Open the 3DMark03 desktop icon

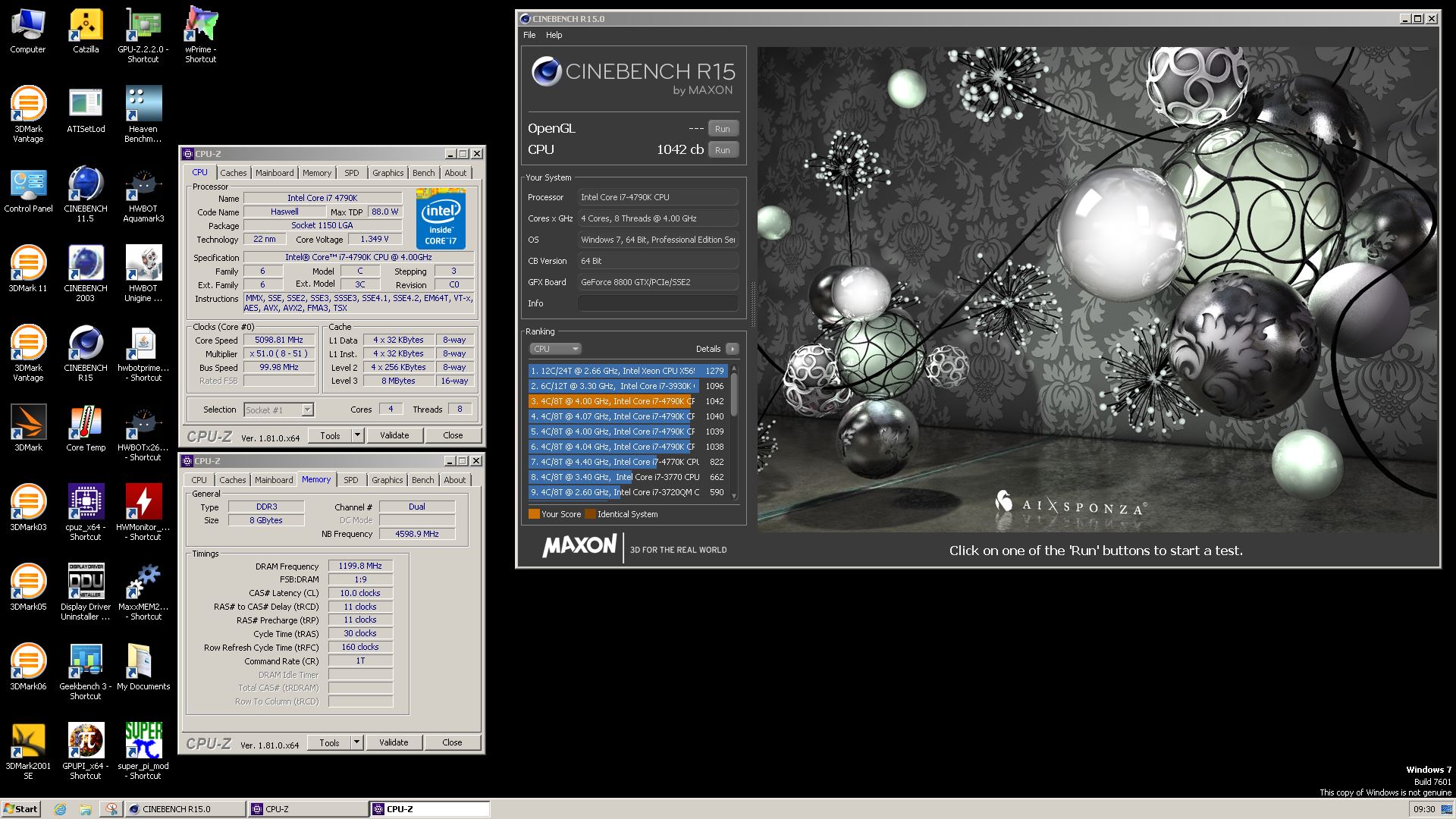tap(28, 508)
